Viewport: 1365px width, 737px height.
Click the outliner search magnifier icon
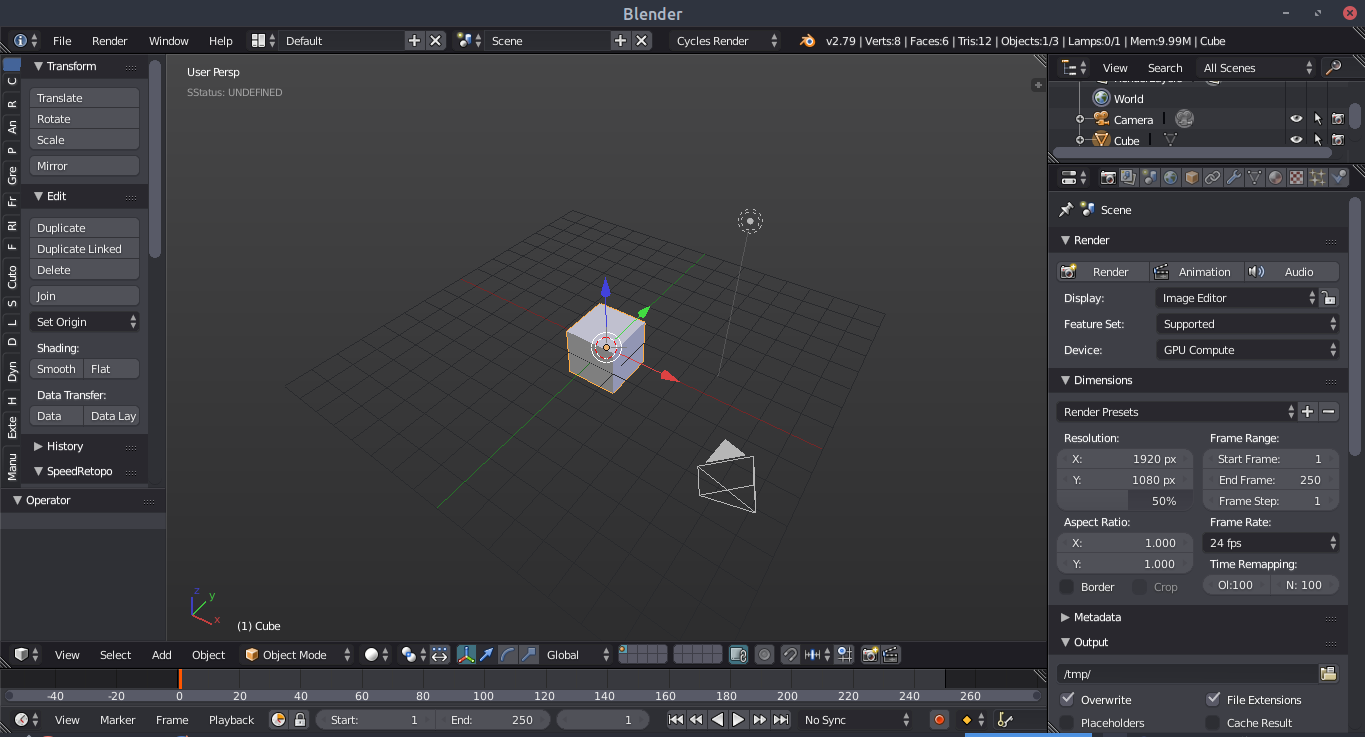(x=1332, y=68)
